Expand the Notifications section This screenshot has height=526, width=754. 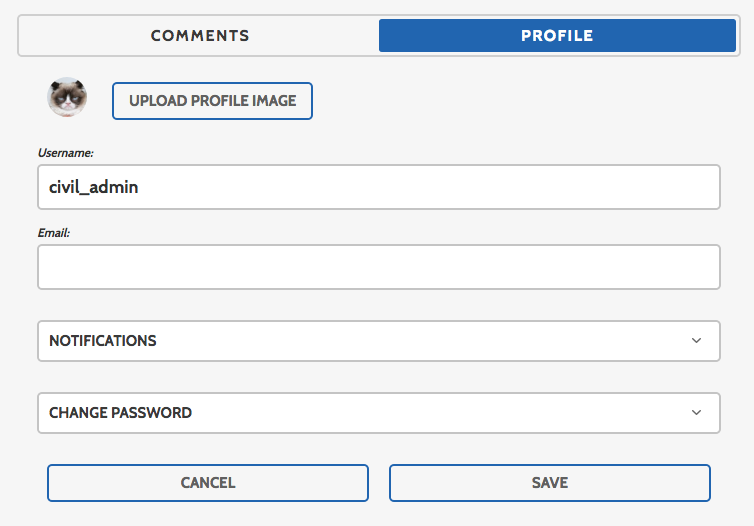379,341
